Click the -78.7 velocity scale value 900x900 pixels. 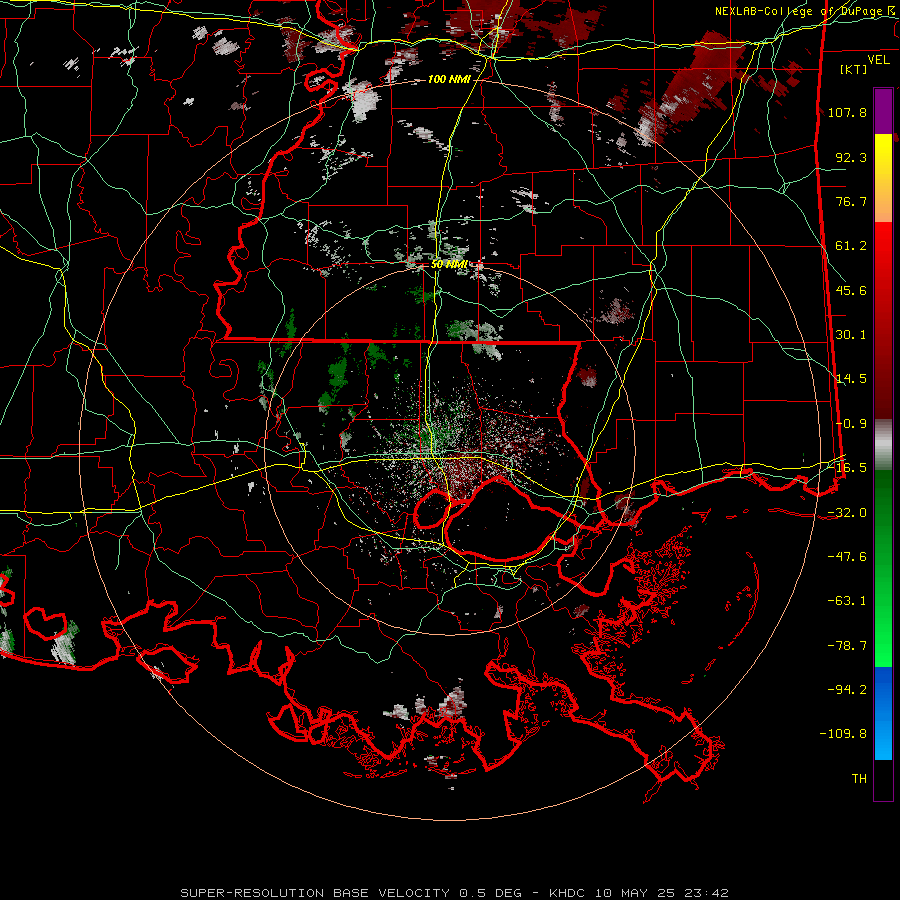(x=847, y=646)
